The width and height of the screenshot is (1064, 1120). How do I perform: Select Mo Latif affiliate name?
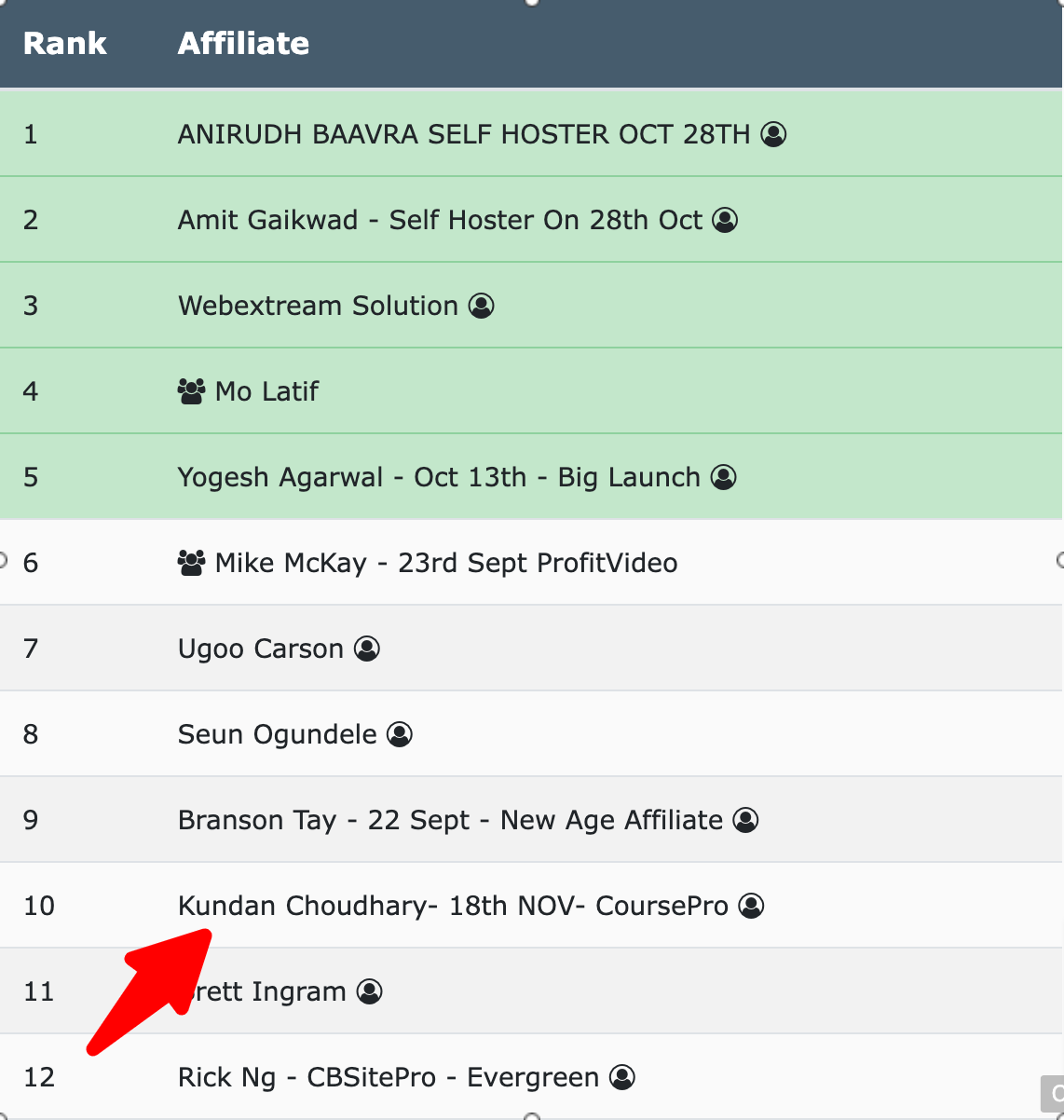tap(267, 391)
